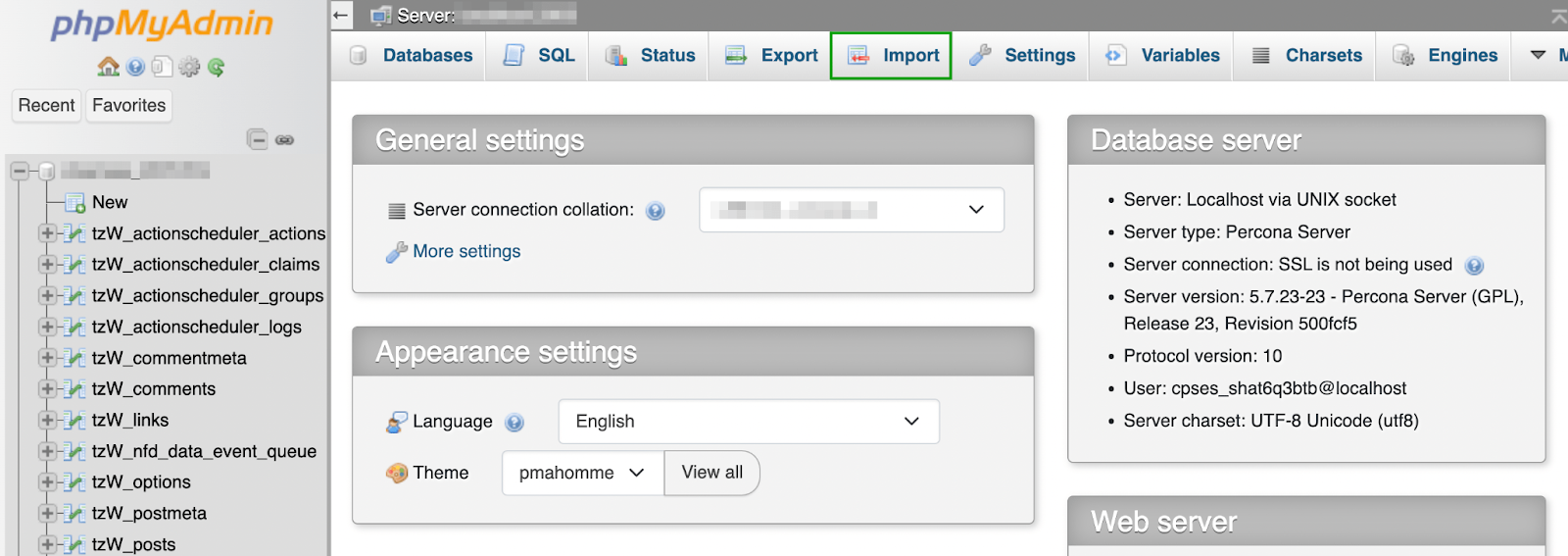1568x556 pixels.
Task: Follow the More settings link
Action: click(466, 252)
